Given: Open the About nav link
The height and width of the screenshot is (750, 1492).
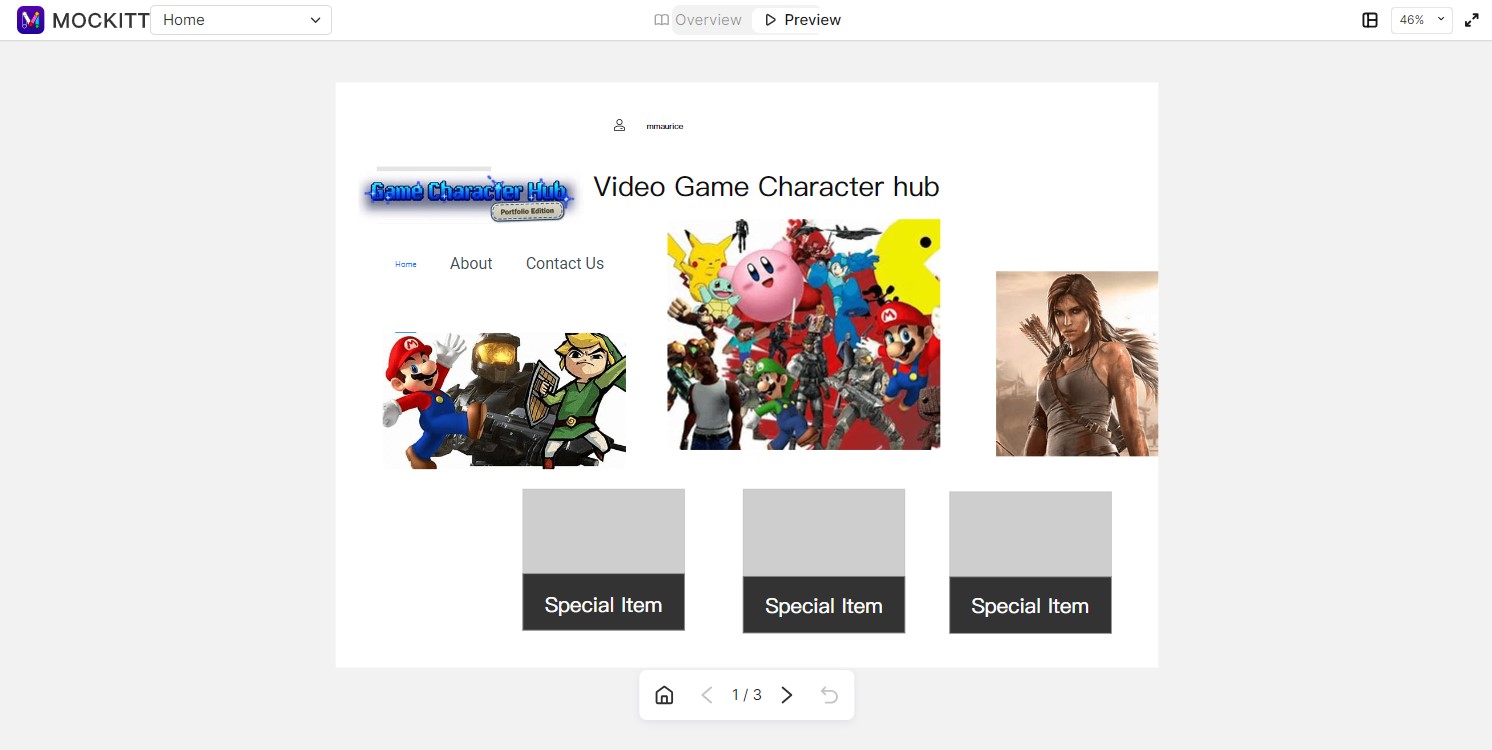Looking at the screenshot, I should [x=471, y=263].
